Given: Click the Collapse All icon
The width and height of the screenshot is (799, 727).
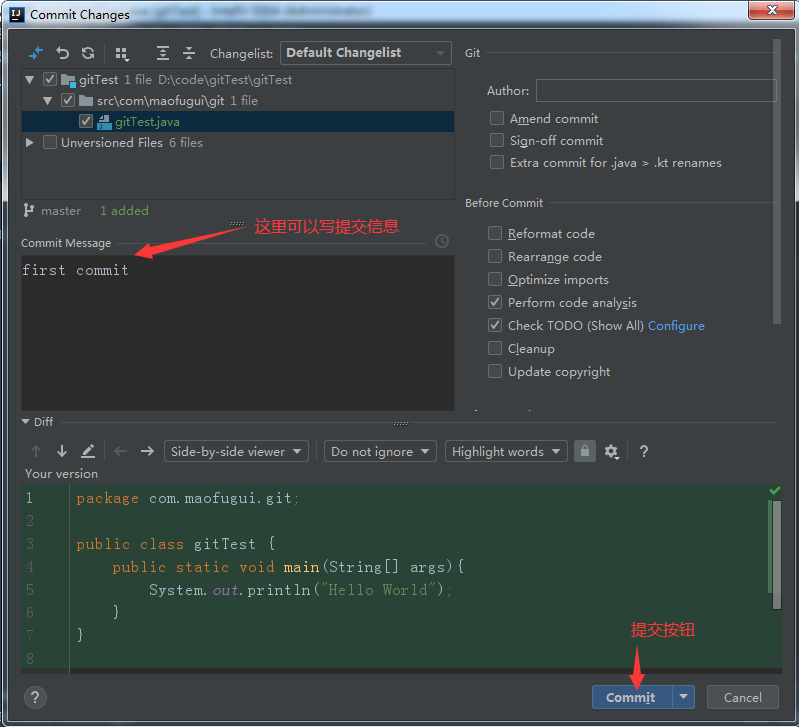Looking at the screenshot, I should tap(189, 53).
